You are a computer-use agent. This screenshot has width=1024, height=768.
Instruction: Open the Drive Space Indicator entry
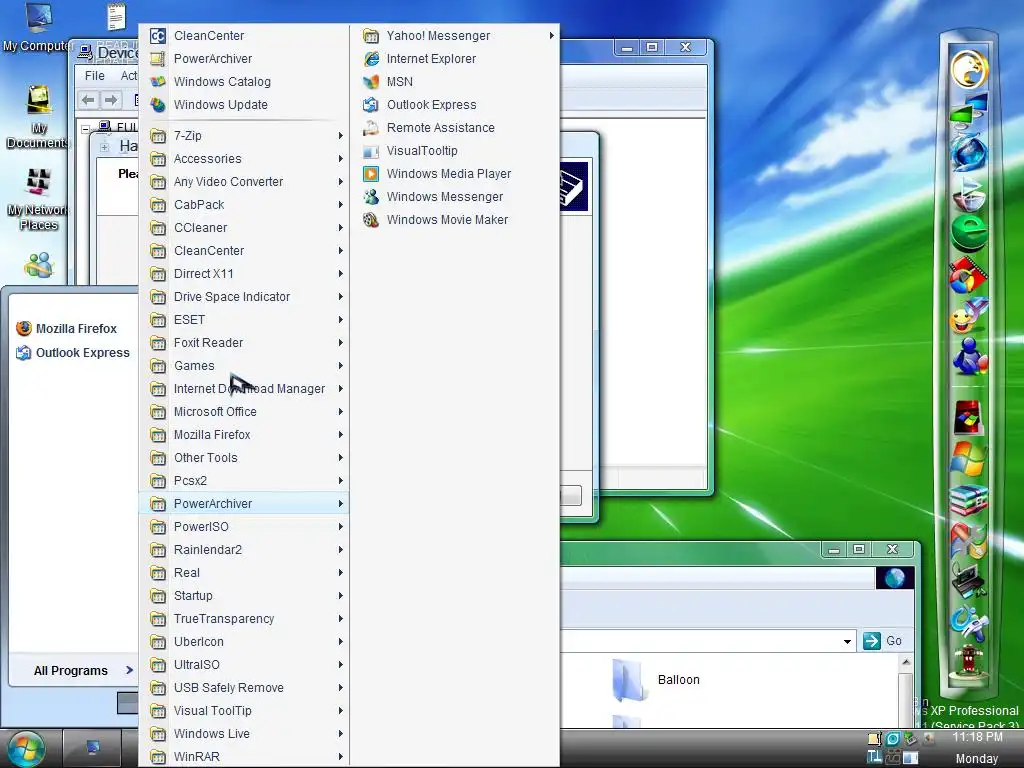tap(244, 296)
